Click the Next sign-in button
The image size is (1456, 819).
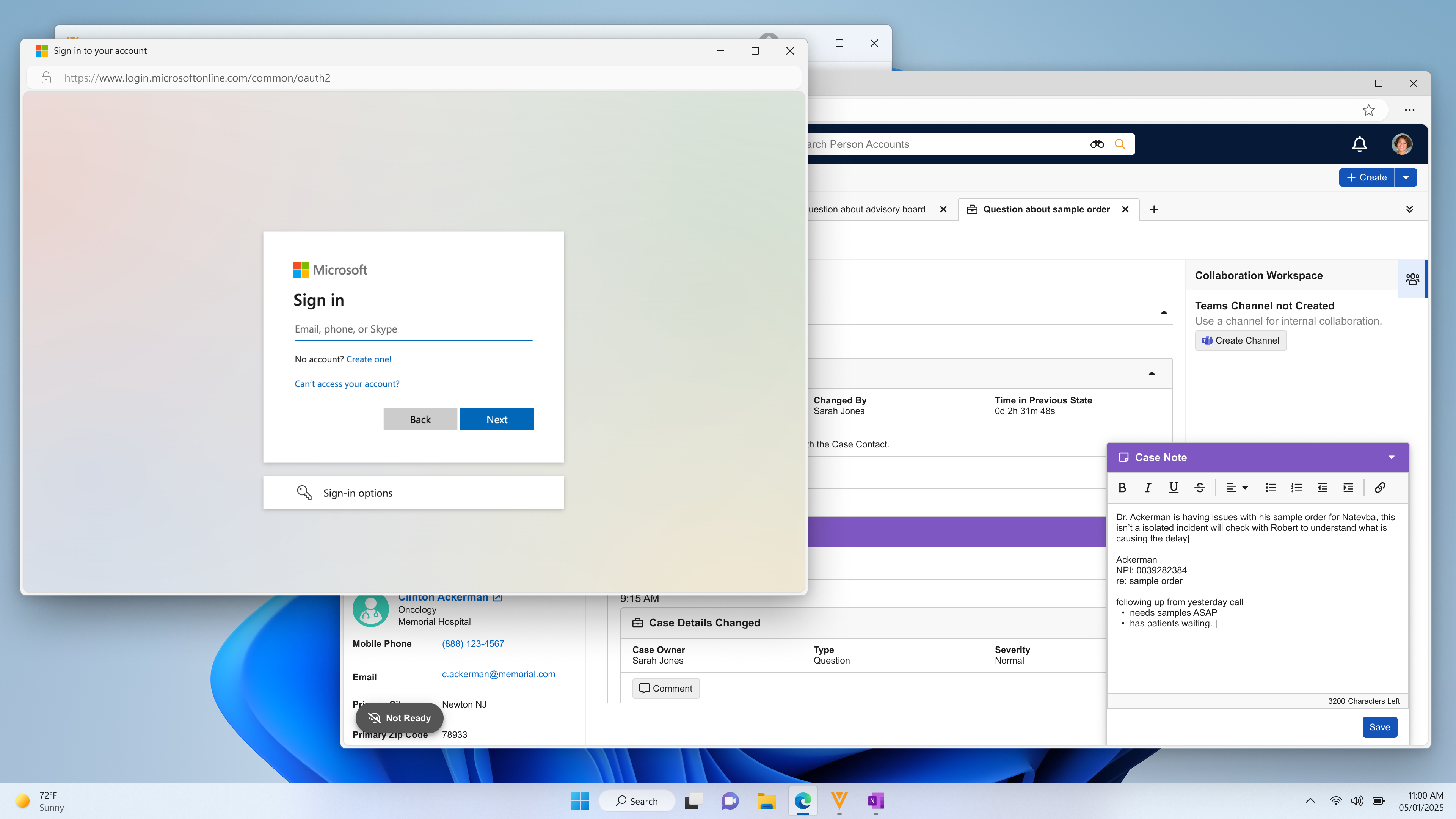[496, 419]
